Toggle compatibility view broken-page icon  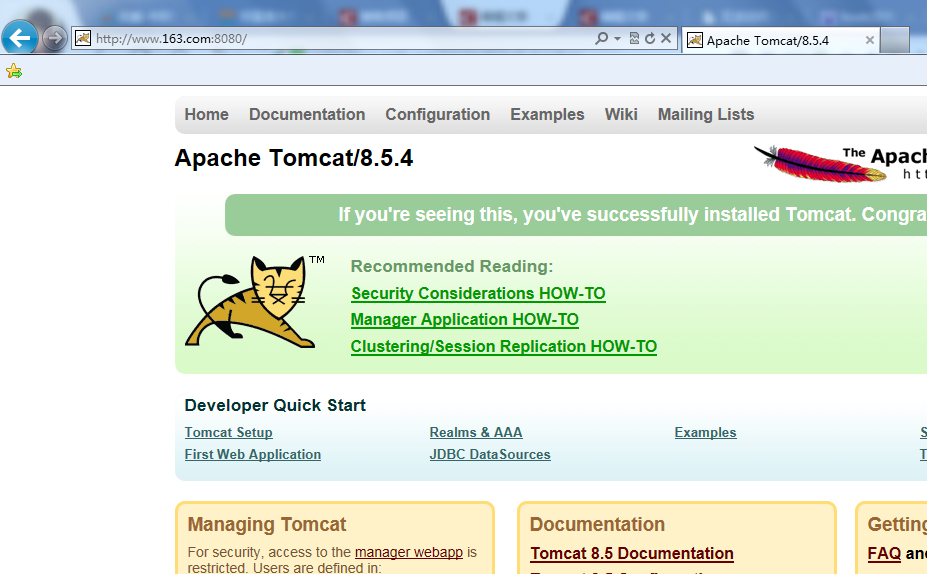click(x=634, y=38)
